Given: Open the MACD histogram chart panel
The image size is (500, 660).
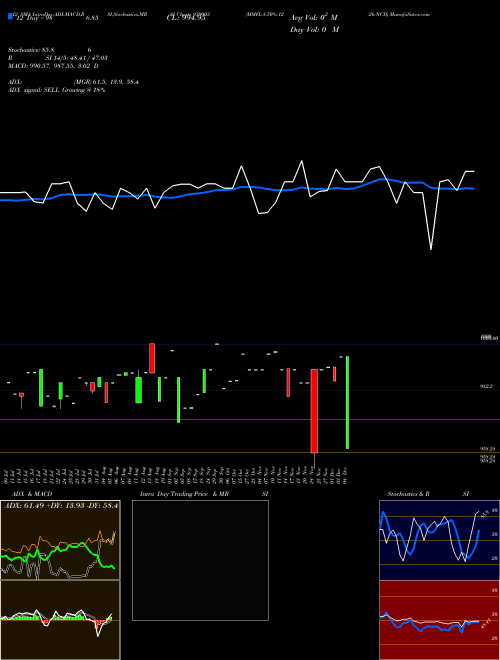Looking at the screenshot, I should coord(60,620).
